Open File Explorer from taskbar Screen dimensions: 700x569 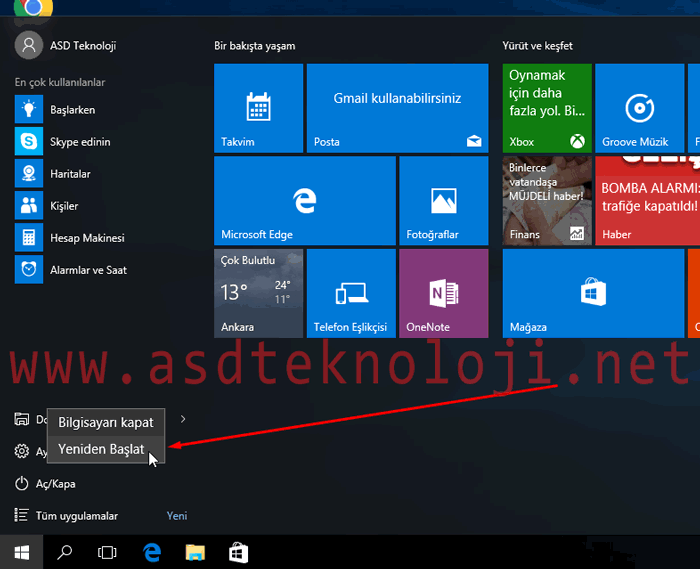coord(195,552)
